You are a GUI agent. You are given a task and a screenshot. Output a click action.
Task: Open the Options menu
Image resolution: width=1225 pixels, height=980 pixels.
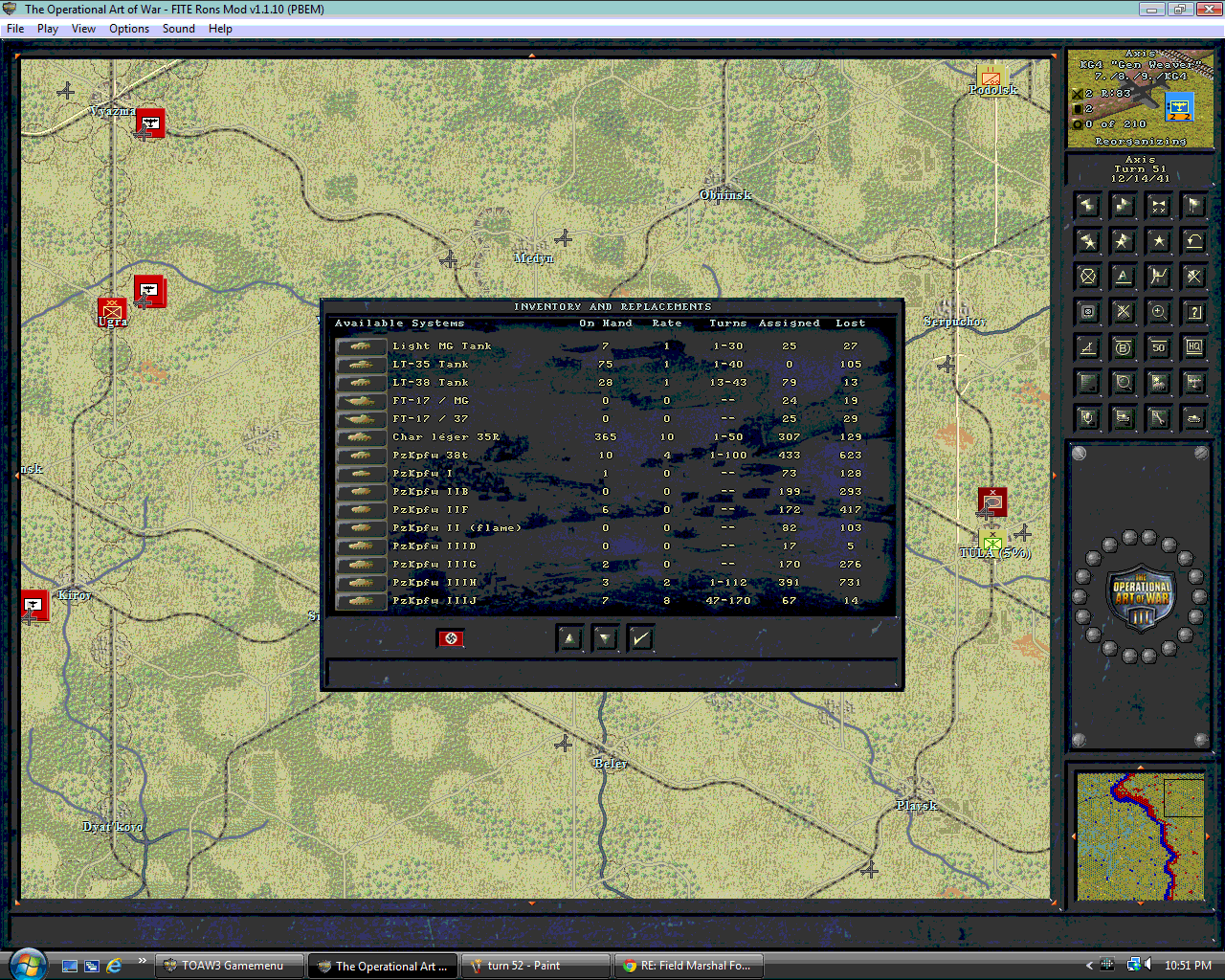coord(129,29)
